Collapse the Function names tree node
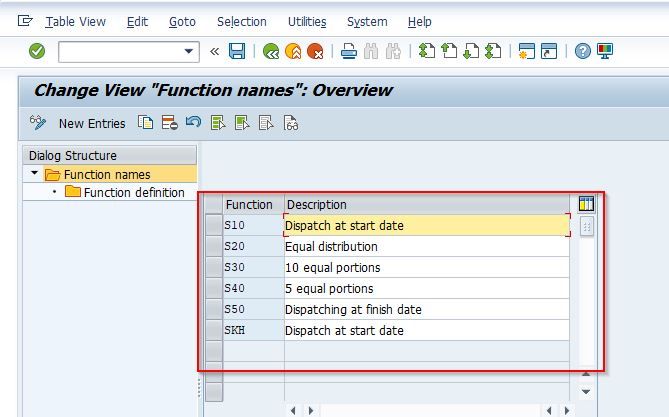669x417 pixels. (35, 173)
